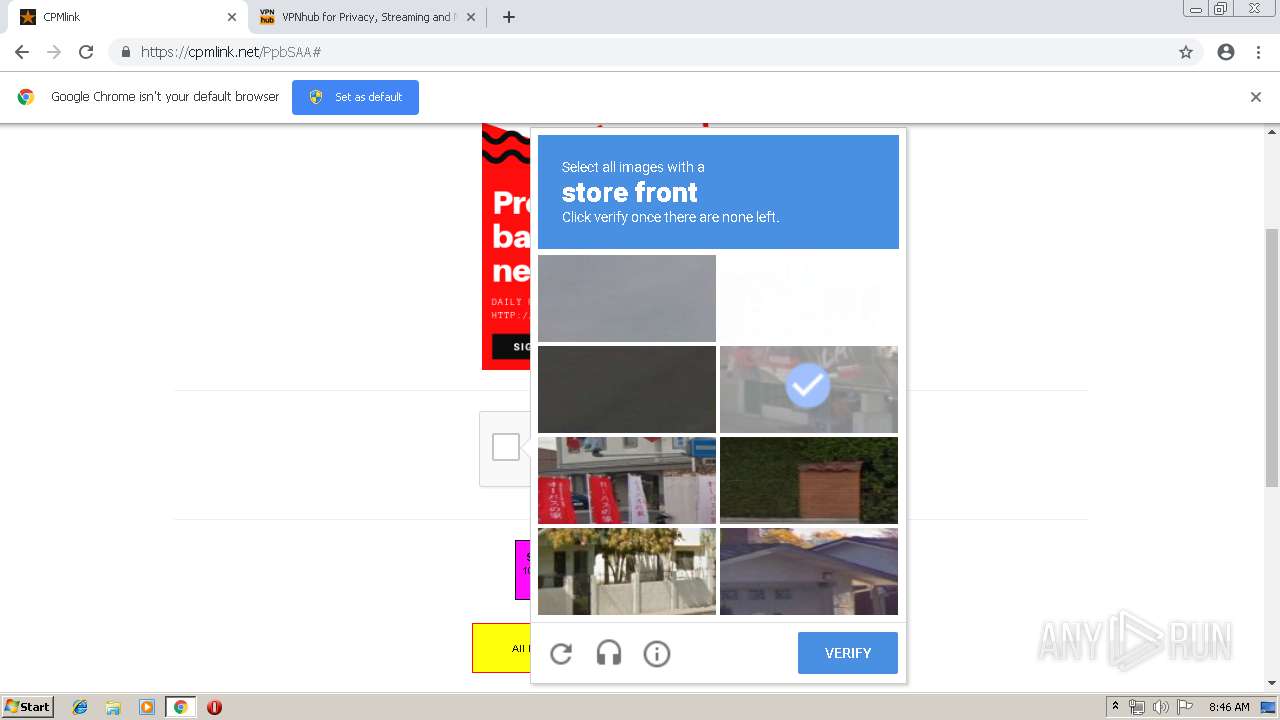This screenshot has width=1280, height=720.
Task: Click the magenta box on the page
Action: pos(523,570)
